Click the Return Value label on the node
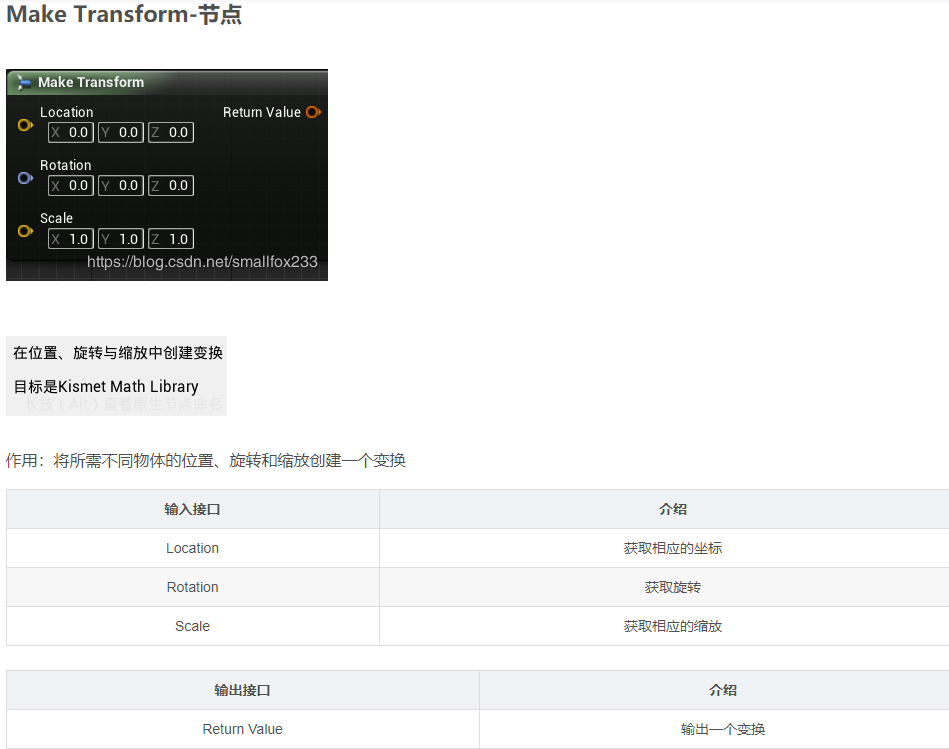Image resolution: width=949 pixels, height=749 pixels. [x=261, y=112]
